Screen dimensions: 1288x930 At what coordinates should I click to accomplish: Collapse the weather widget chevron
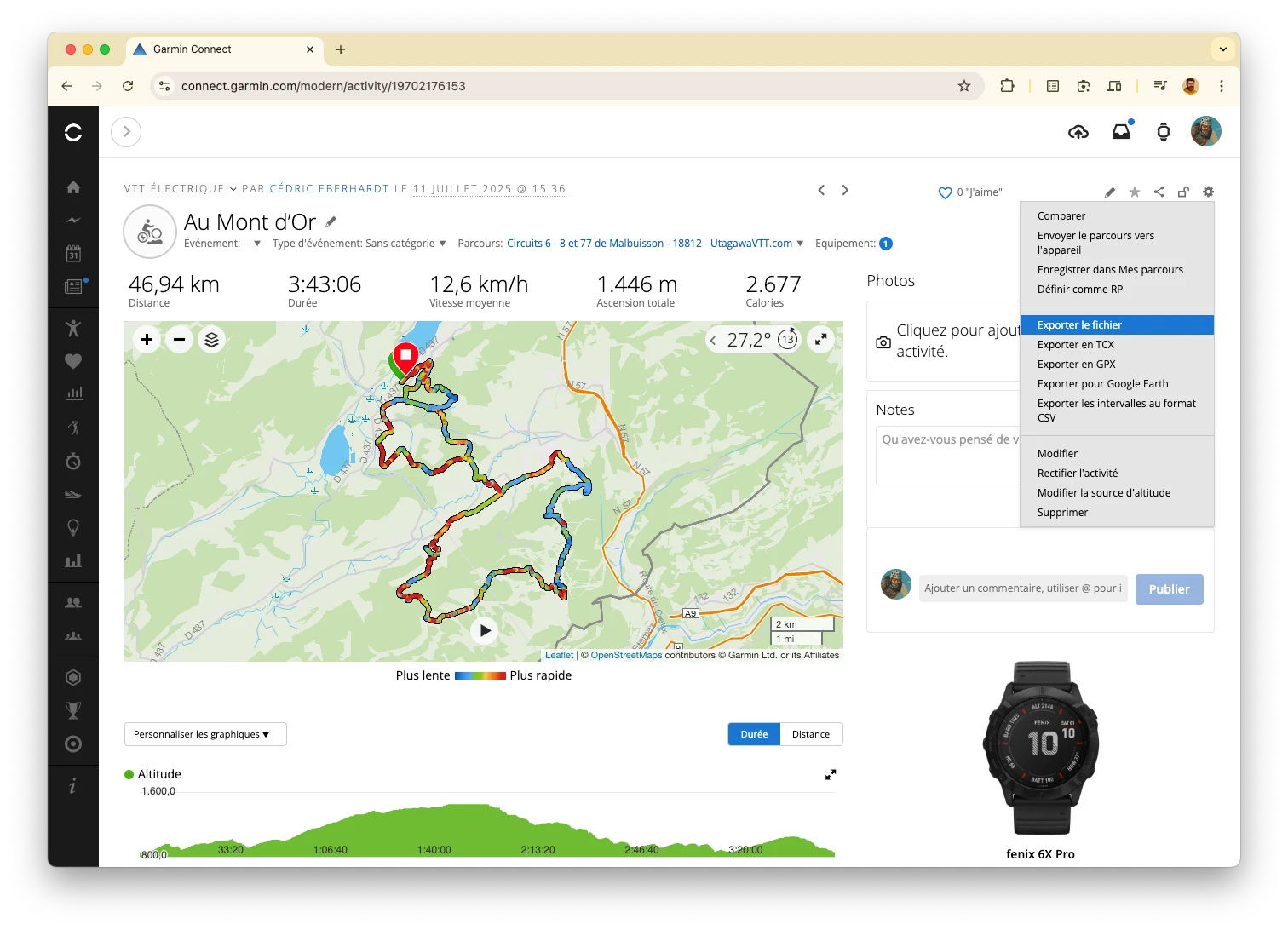tap(713, 341)
